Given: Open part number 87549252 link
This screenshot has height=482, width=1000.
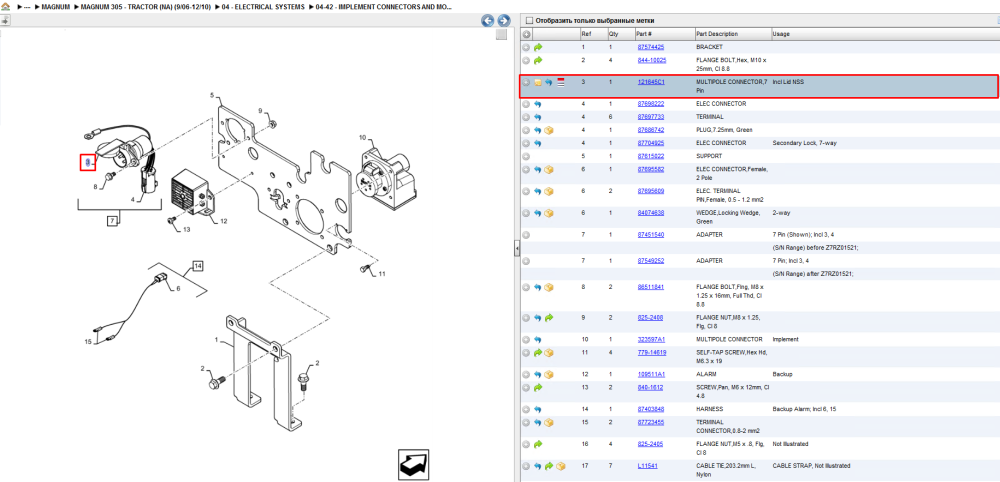Looking at the screenshot, I should [x=651, y=261].
